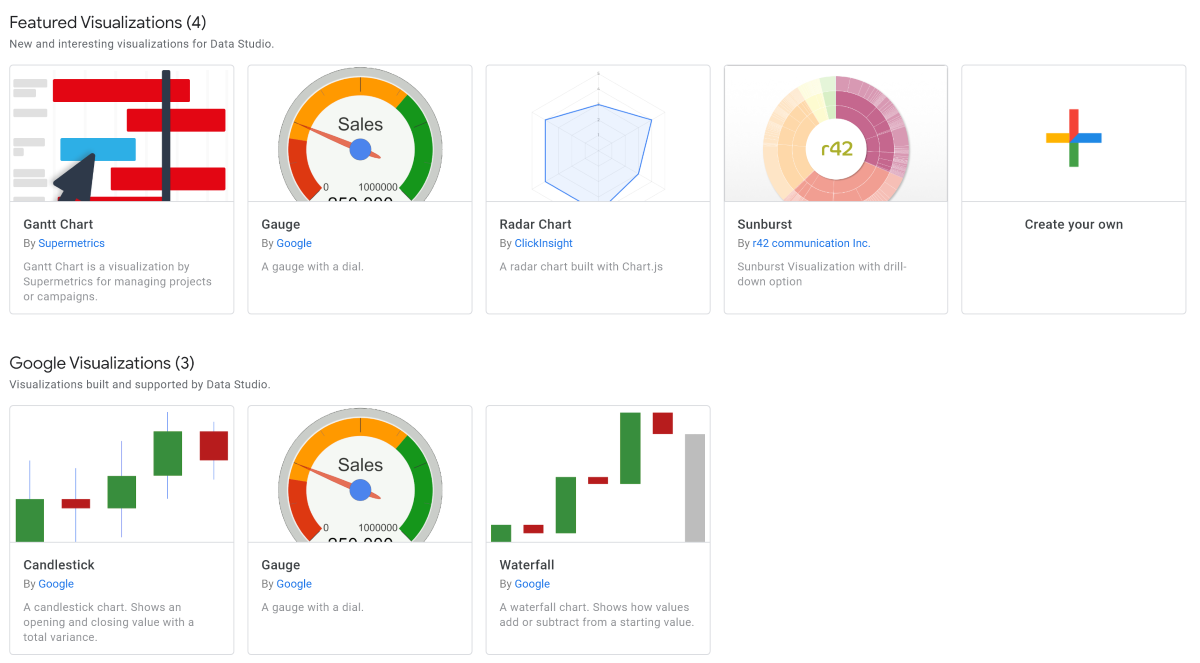1200x663 pixels.
Task: Open the ClickInsight author link
Action: pos(543,243)
